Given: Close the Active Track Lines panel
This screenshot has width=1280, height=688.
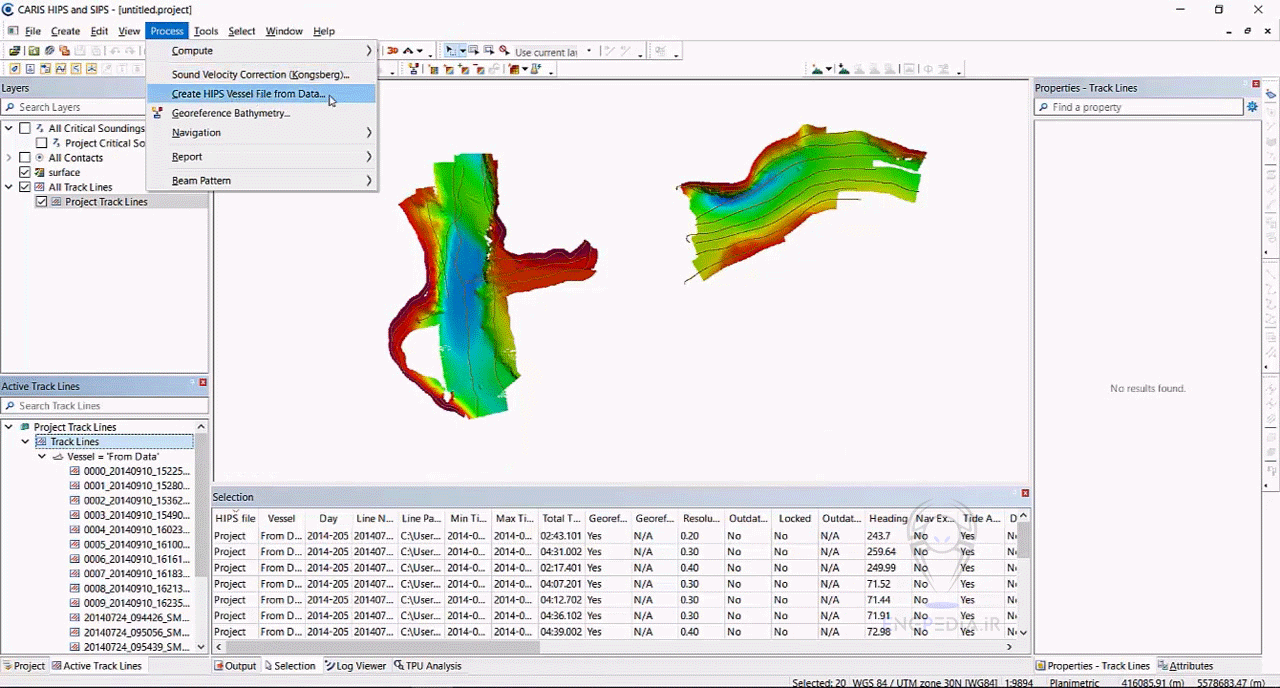Looking at the screenshot, I should (x=203, y=383).
